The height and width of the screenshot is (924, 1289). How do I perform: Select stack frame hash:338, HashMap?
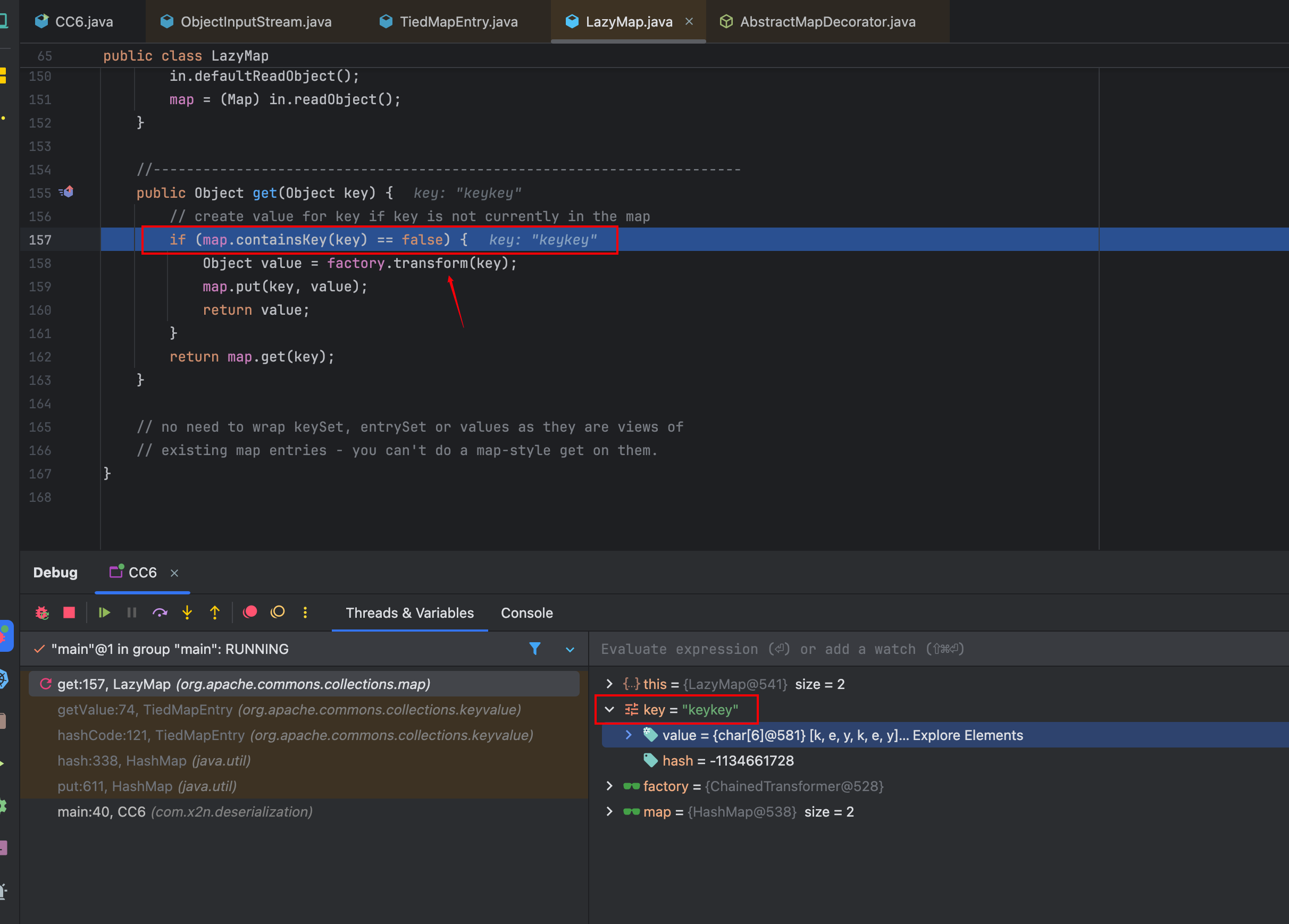click(304, 760)
